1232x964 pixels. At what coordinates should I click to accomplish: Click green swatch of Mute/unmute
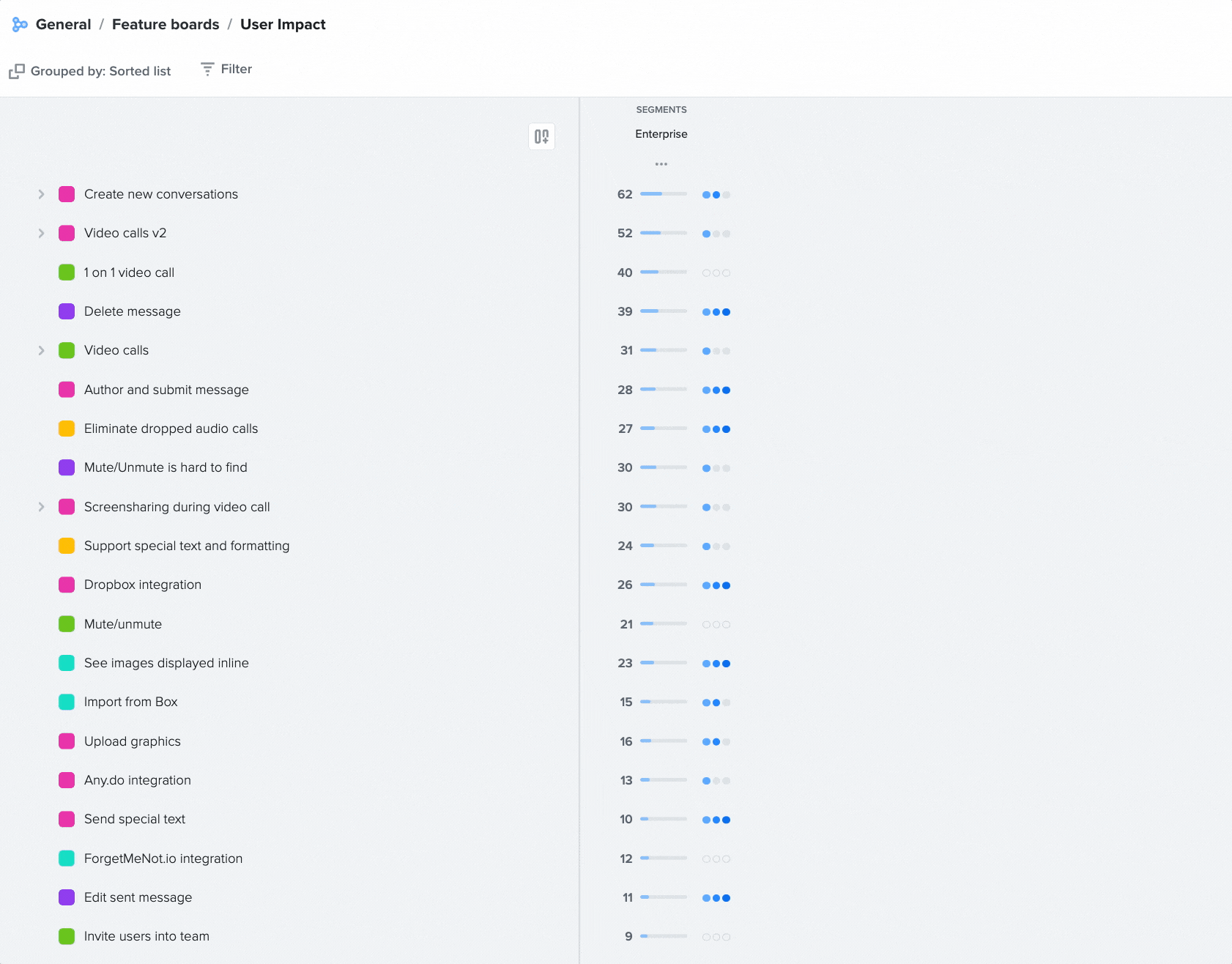click(x=67, y=624)
